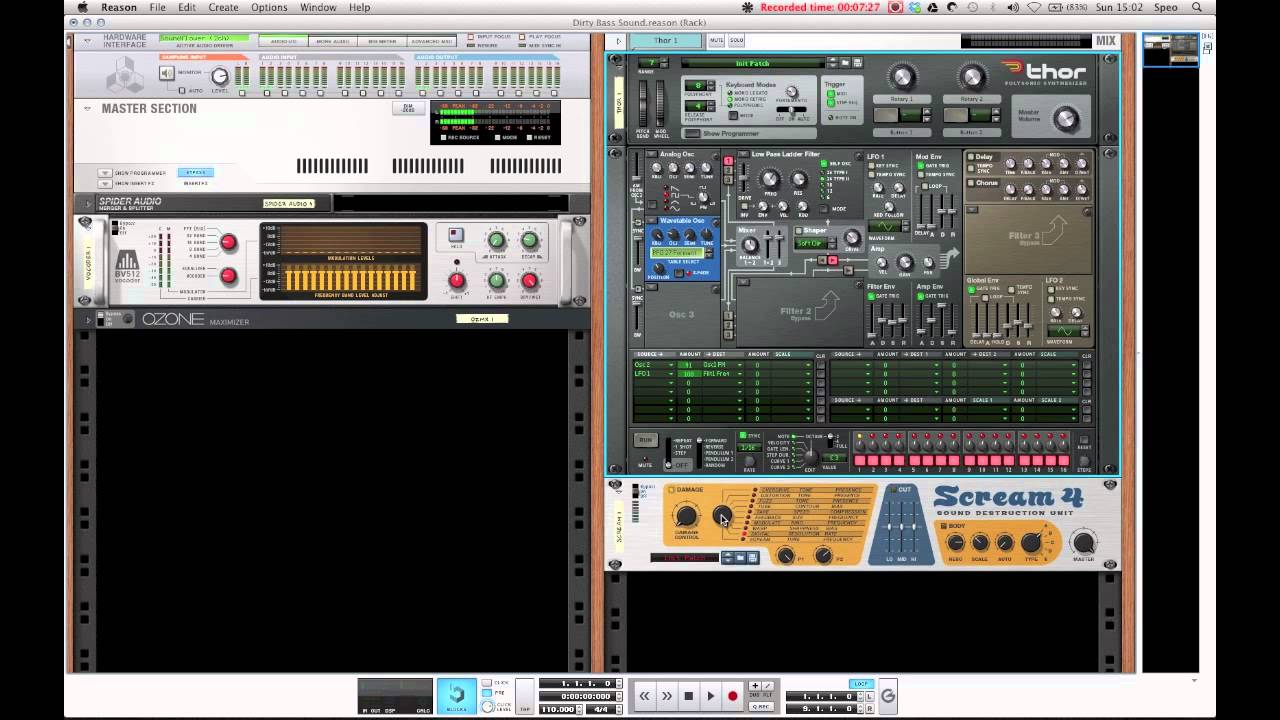Click the step sequencer Run button
Image resolution: width=1280 pixels, height=720 pixels.
[x=645, y=440]
